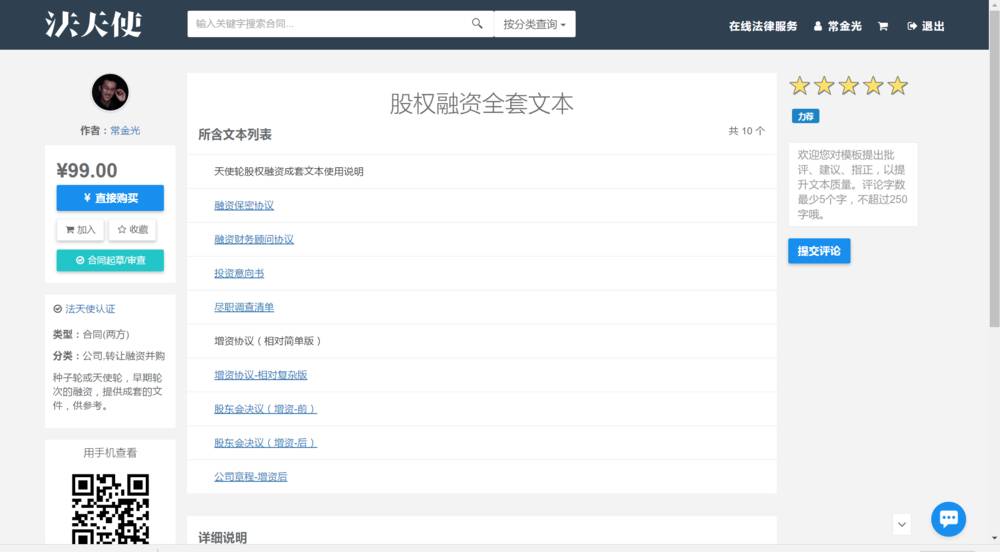Click the 直接购买 buy button
The image size is (1000, 552).
click(110, 198)
